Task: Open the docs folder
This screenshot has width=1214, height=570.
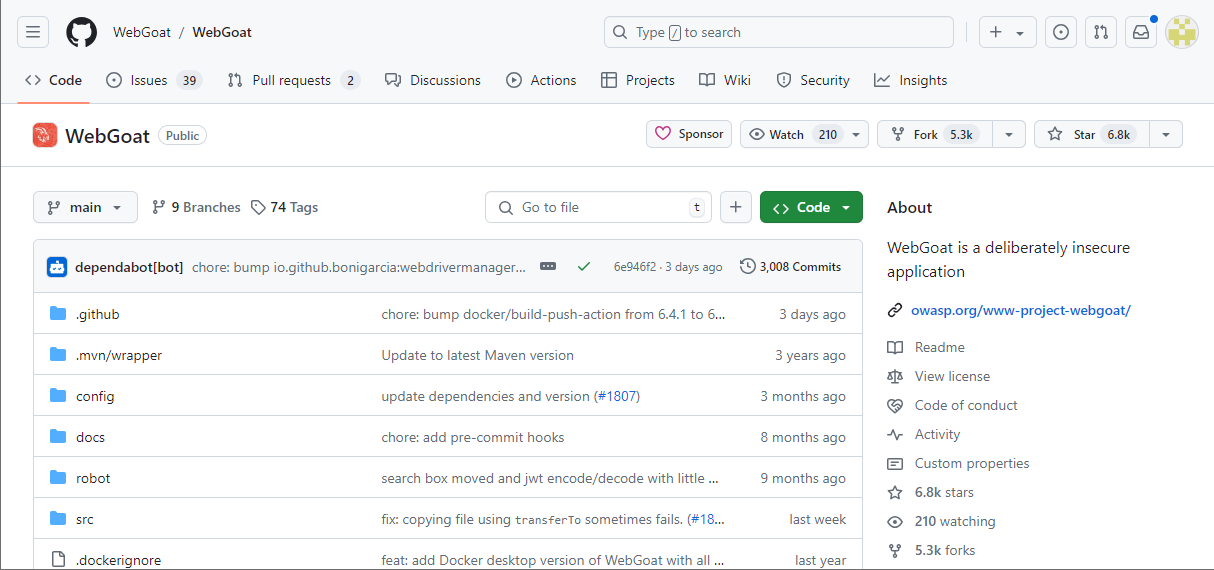Action: pyautogui.click(x=90, y=437)
